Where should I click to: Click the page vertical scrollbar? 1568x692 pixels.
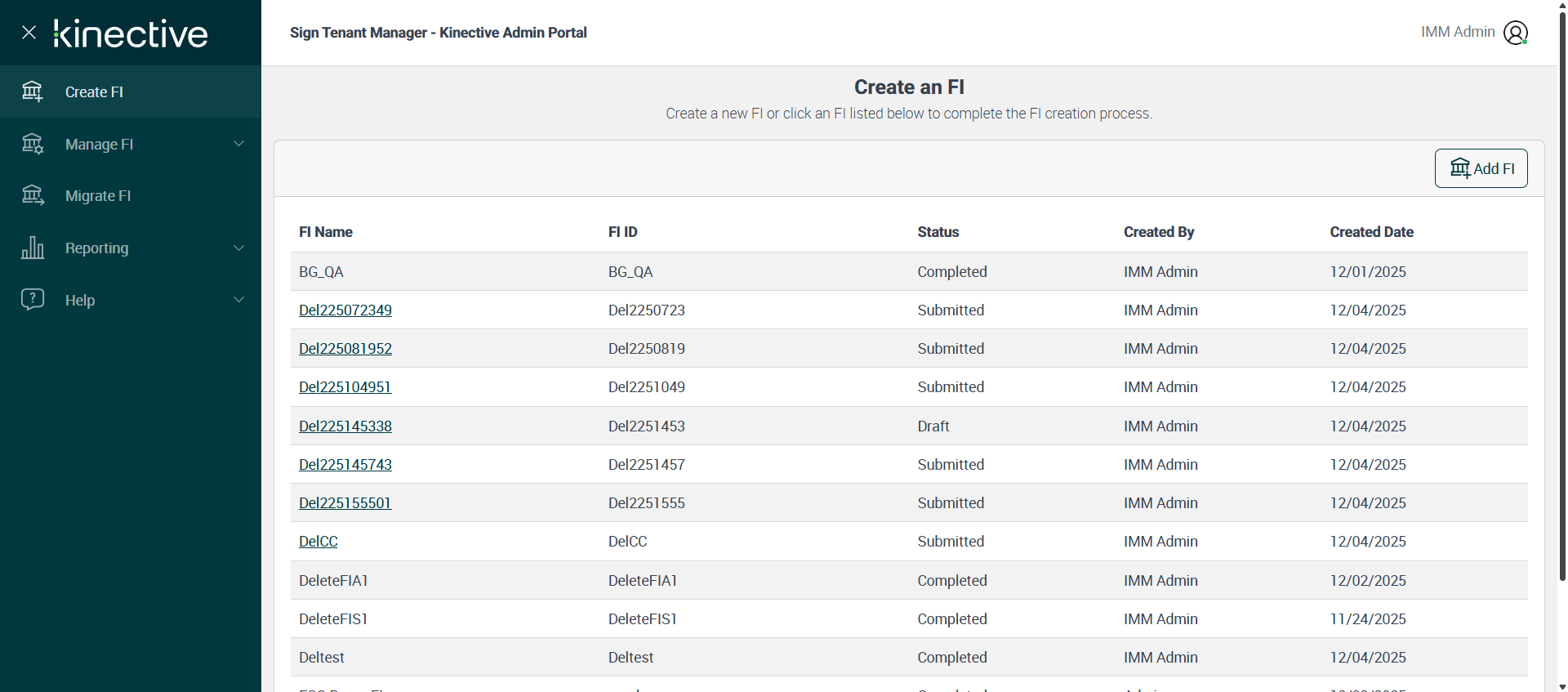coord(1562,294)
